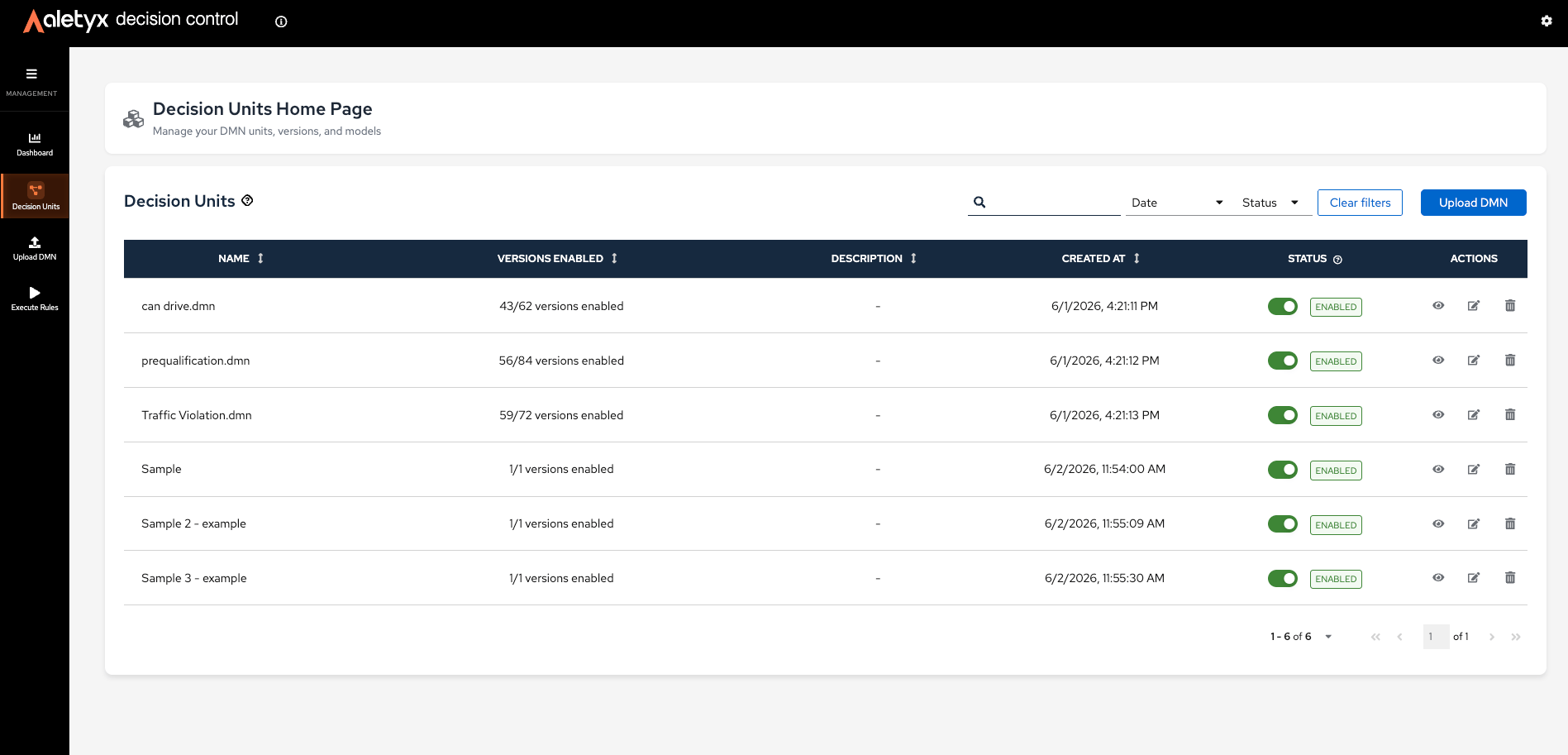
Task: View prequalification.dmn with eye icon
Action: coord(1438,361)
